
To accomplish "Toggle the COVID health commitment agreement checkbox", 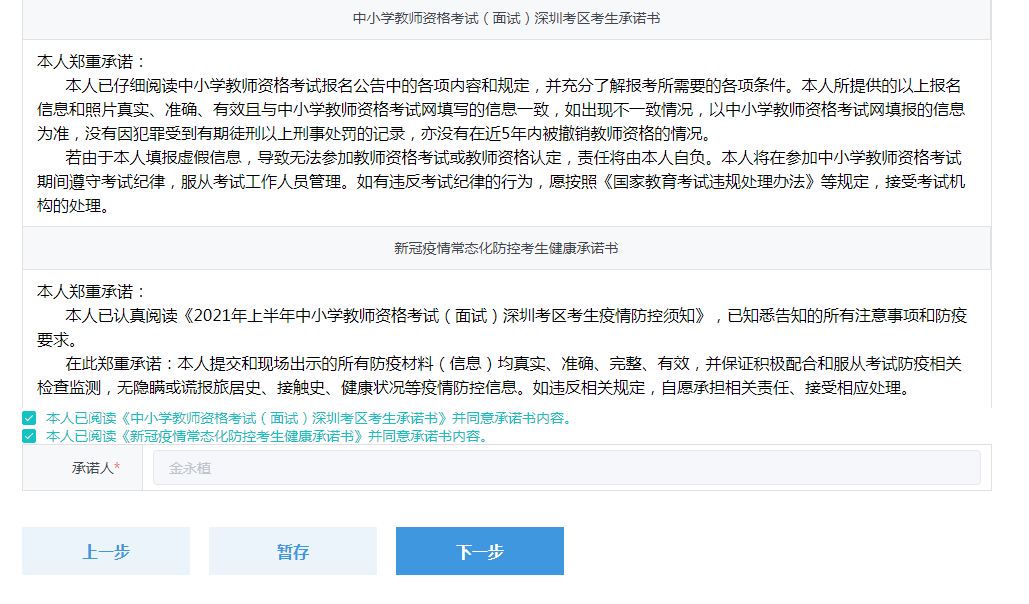I will click(x=29, y=436).
